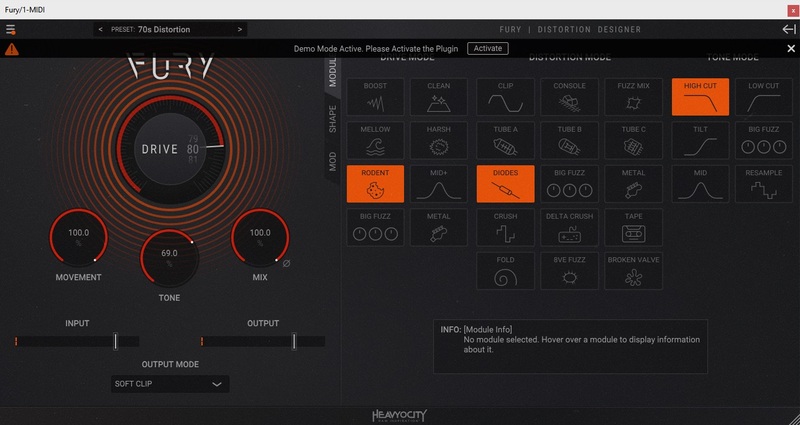
Task: Toggle the Diodes distortion module
Action: tap(506, 184)
